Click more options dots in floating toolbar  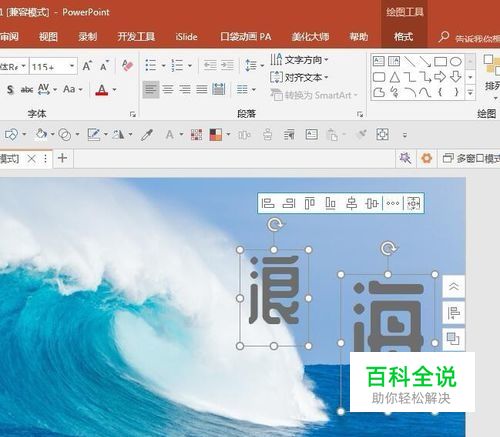click(x=393, y=203)
